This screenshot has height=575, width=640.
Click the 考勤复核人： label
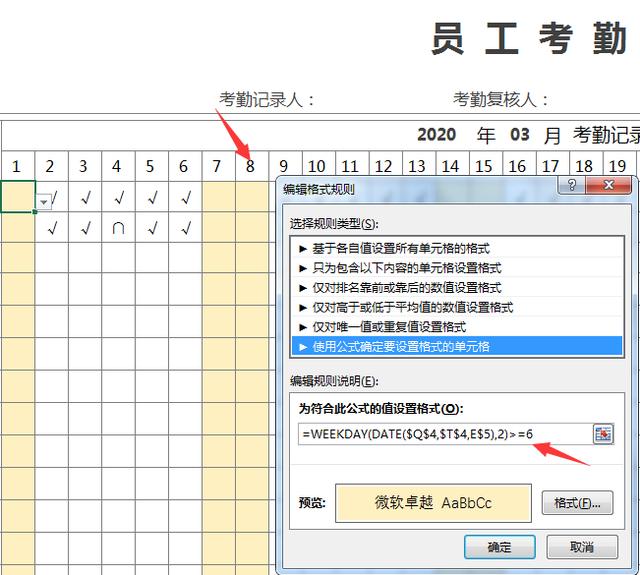[x=501, y=100]
